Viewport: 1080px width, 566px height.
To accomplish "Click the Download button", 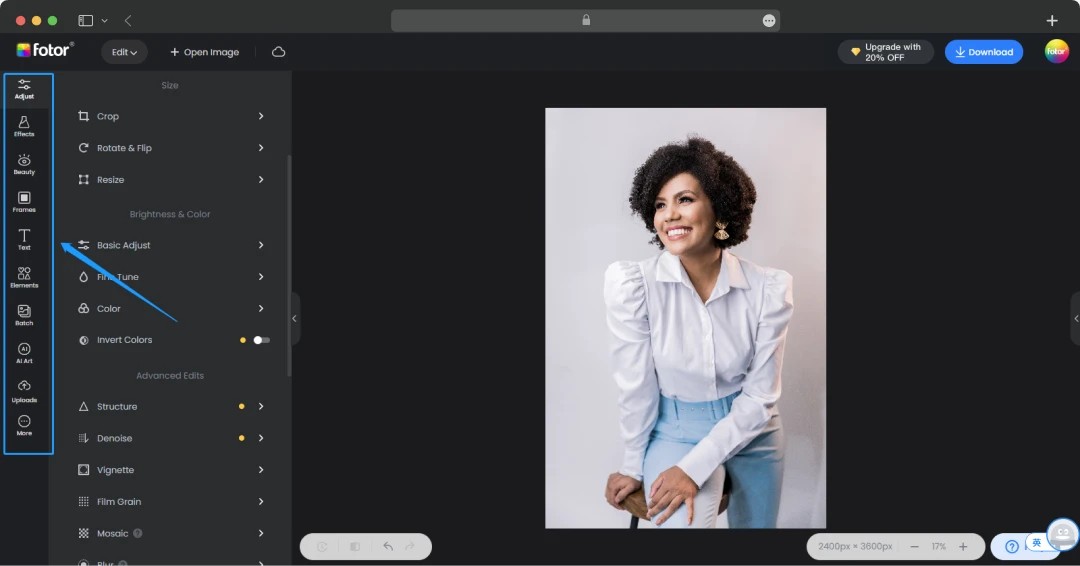I will [984, 52].
